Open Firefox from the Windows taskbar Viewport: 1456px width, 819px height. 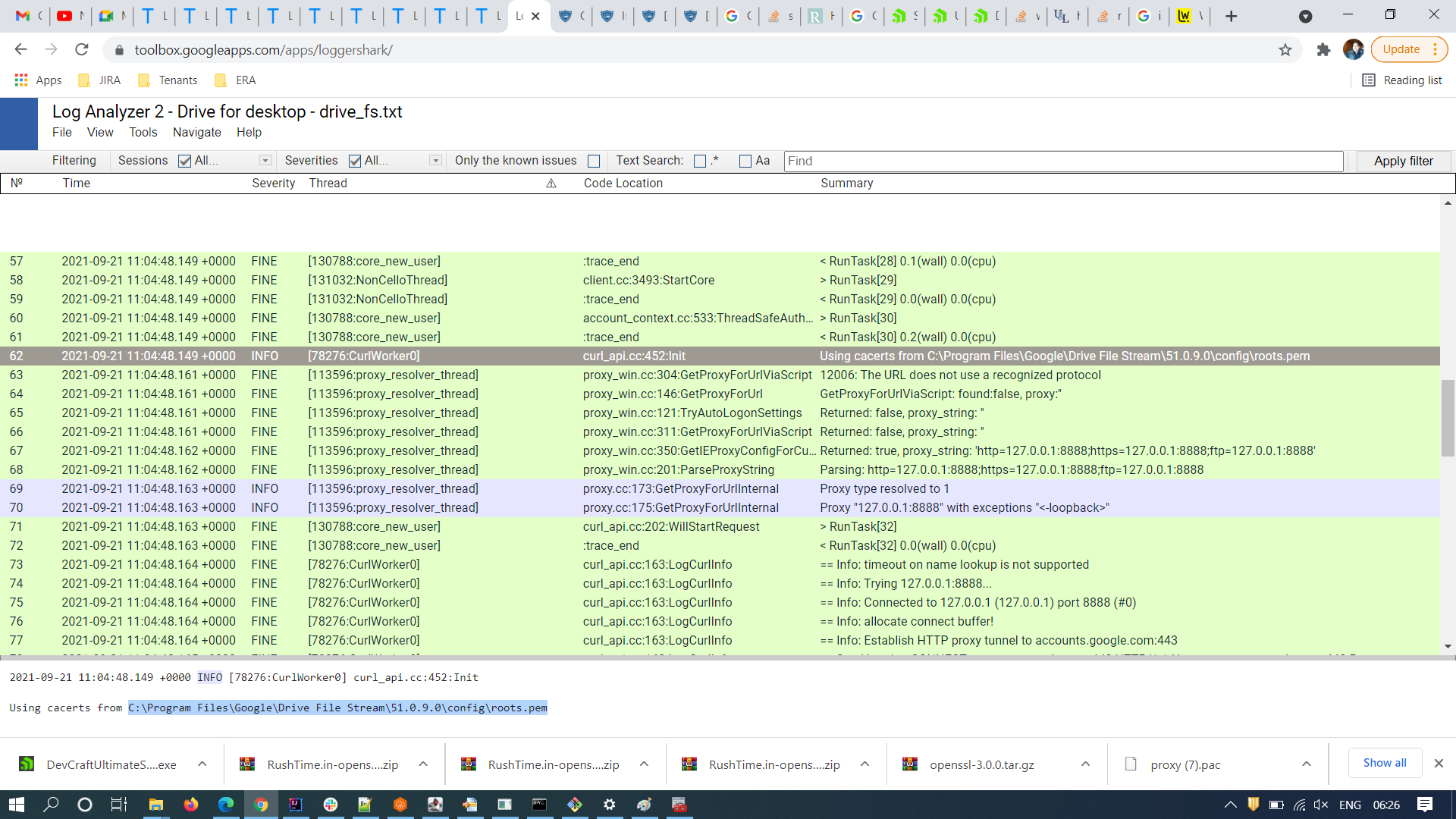[x=190, y=805]
